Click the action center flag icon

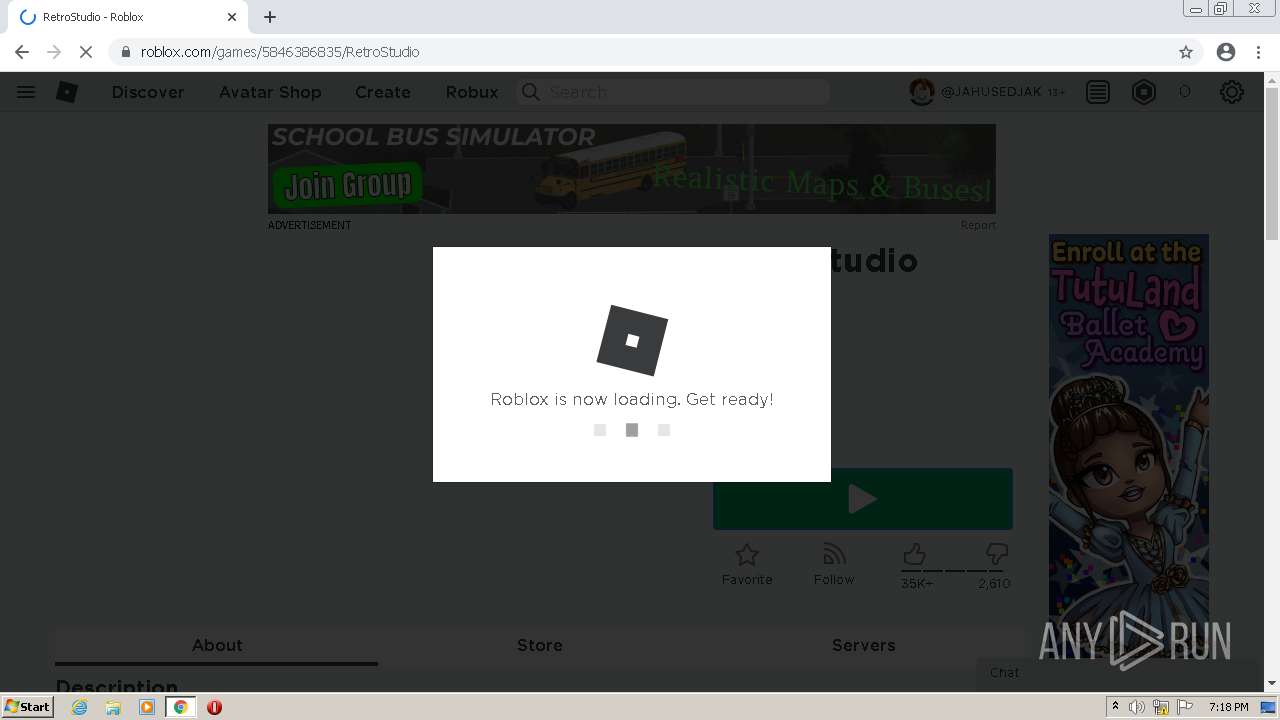click(x=1185, y=707)
